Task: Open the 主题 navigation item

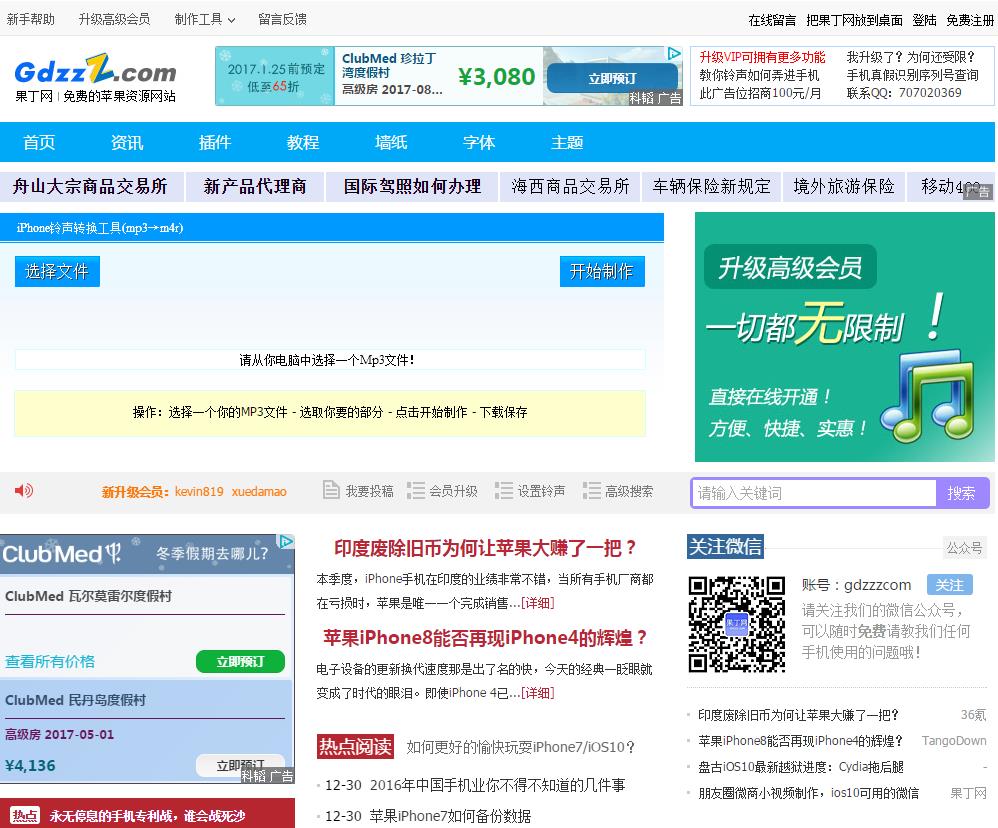Action: [567, 142]
